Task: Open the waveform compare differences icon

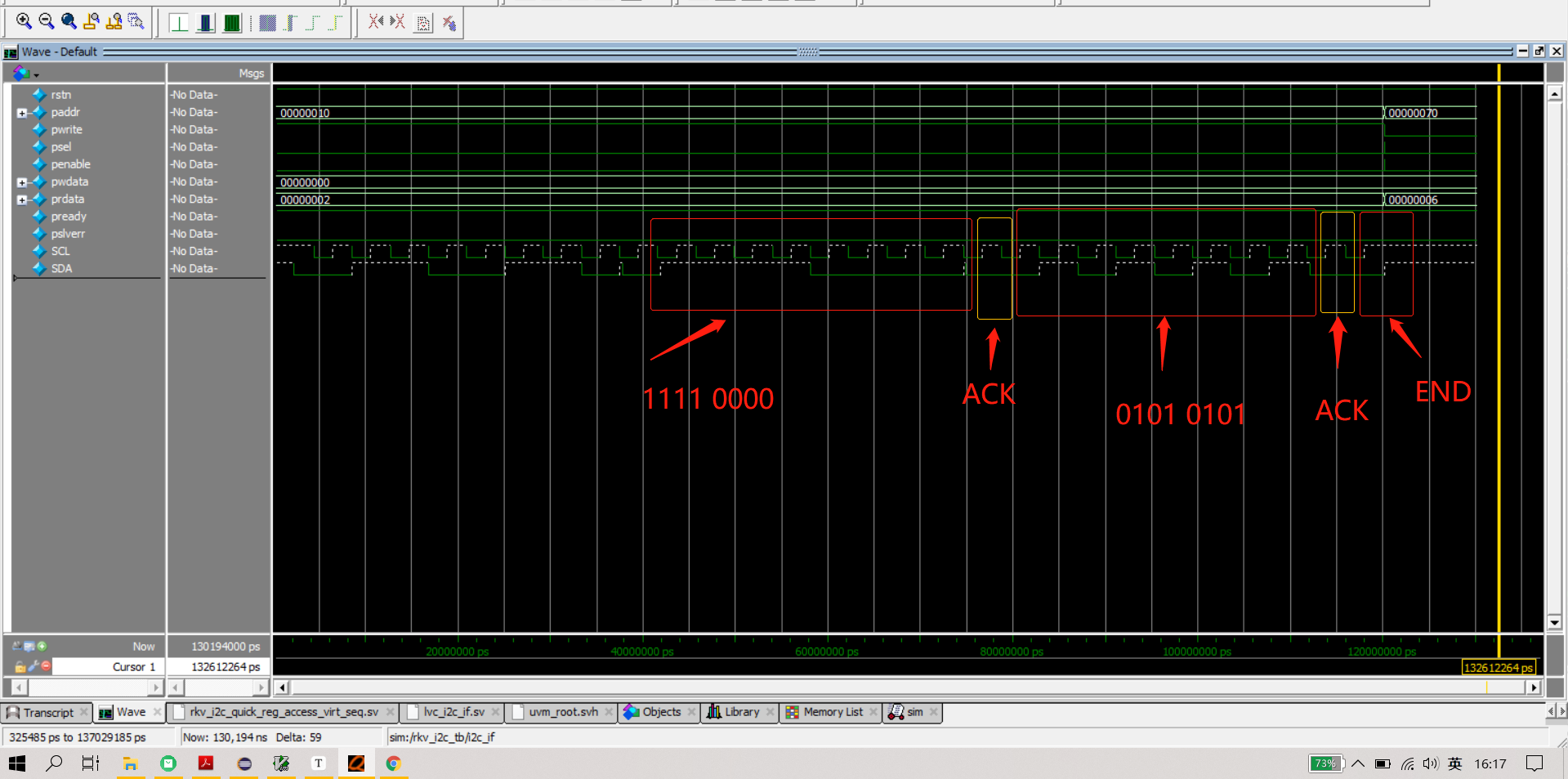Action: 423,23
